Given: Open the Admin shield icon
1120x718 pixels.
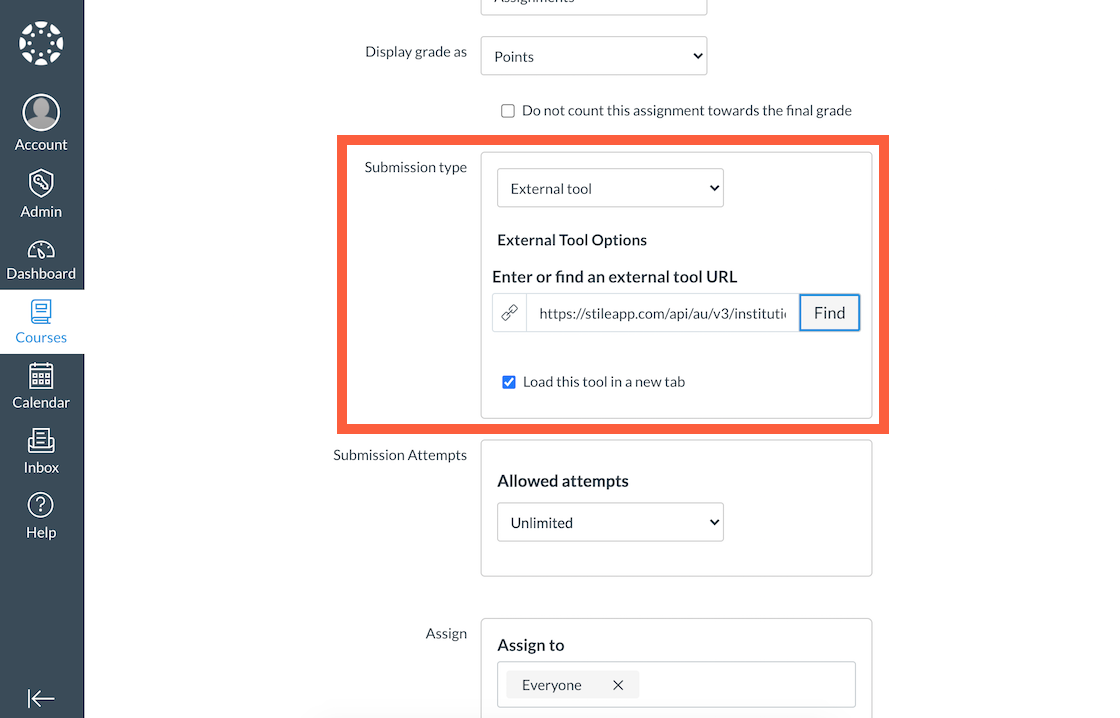Looking at the screenshot, I should (x=41, y=184).
